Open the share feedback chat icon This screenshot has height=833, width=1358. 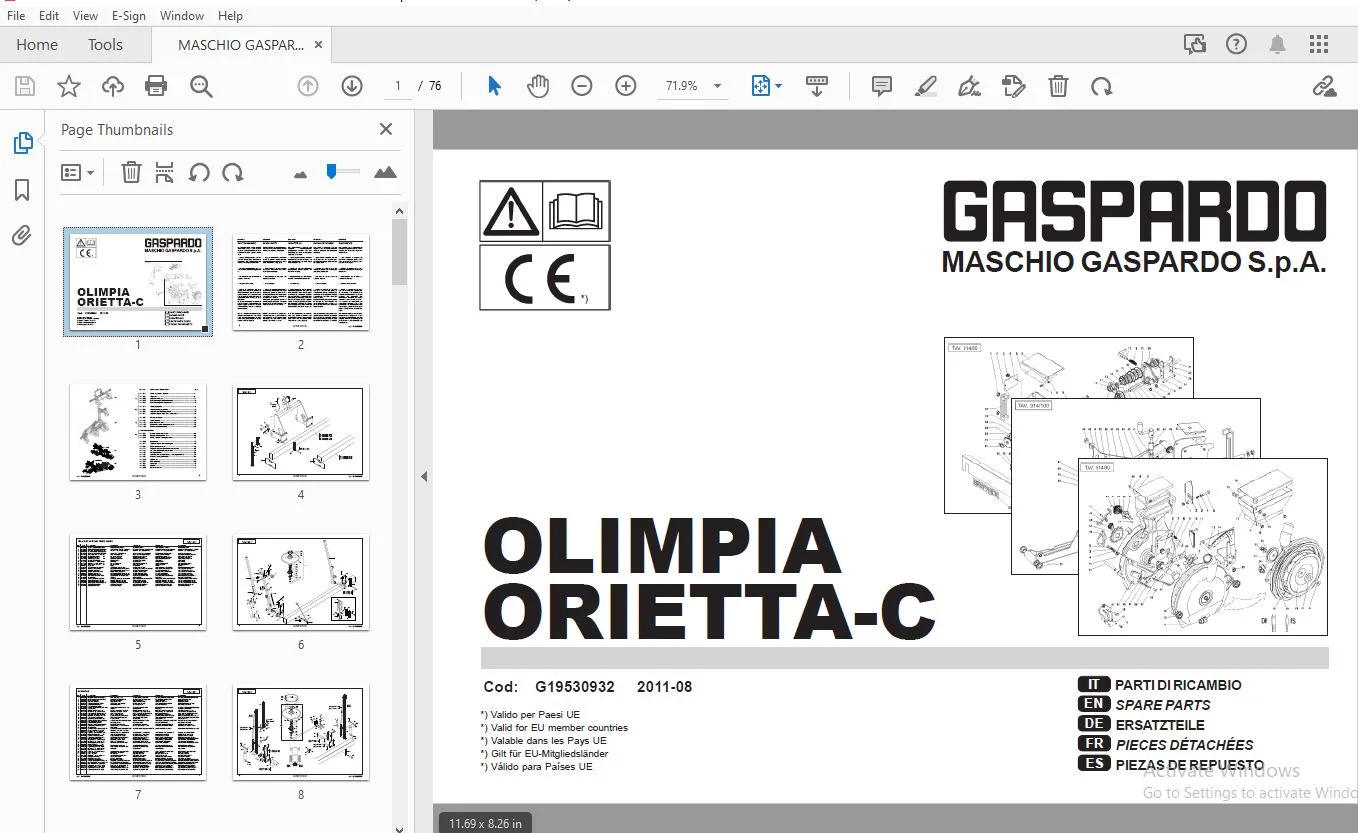1195,44
